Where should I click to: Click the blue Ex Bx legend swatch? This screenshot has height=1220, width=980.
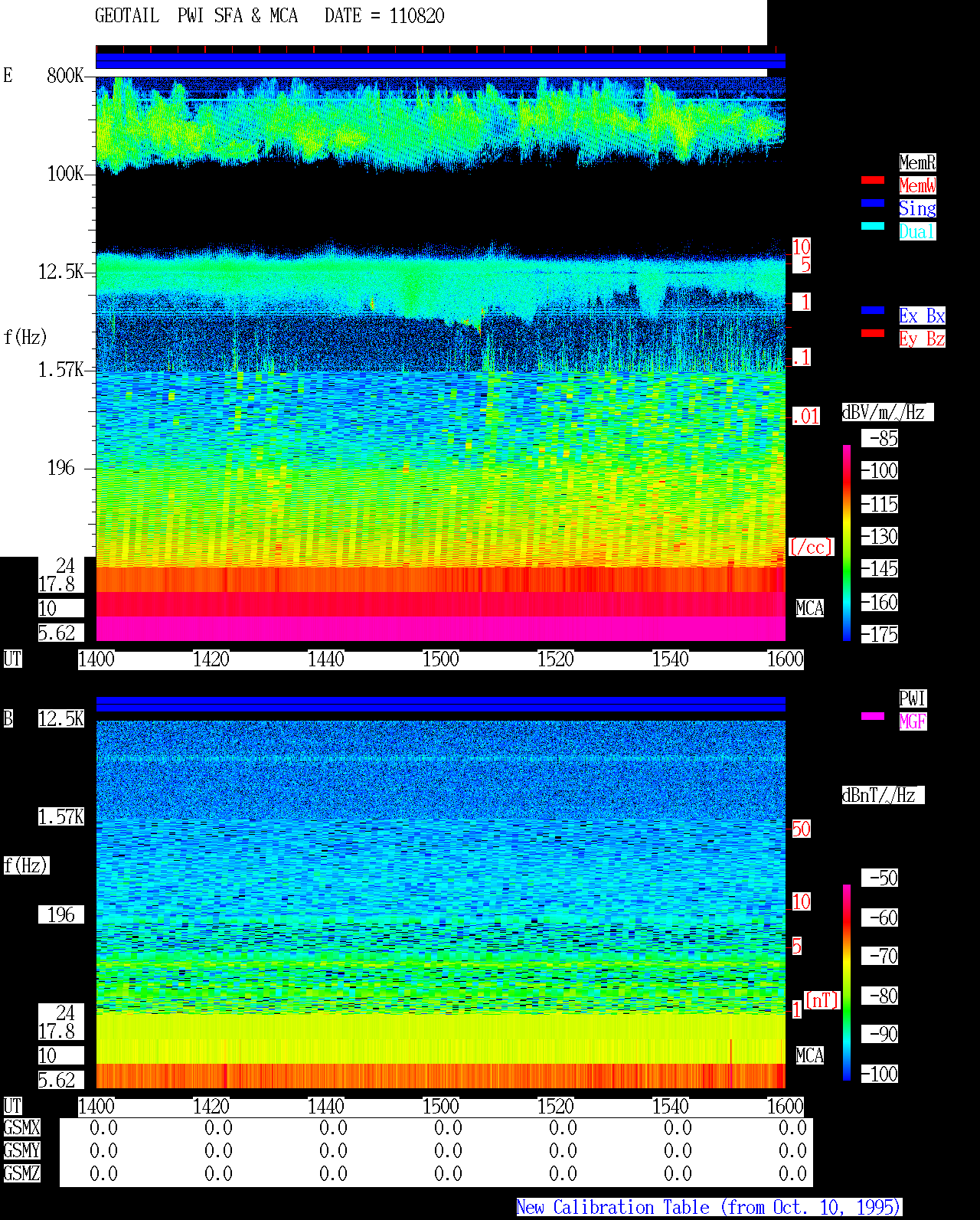point(873,310)
